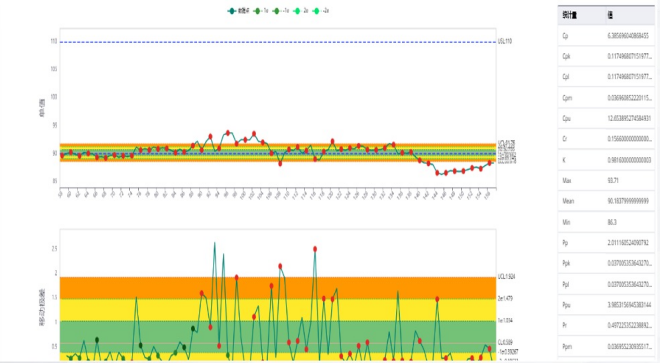Click the 1σ:1.034 label on moving range chart

tap(506, 321)
